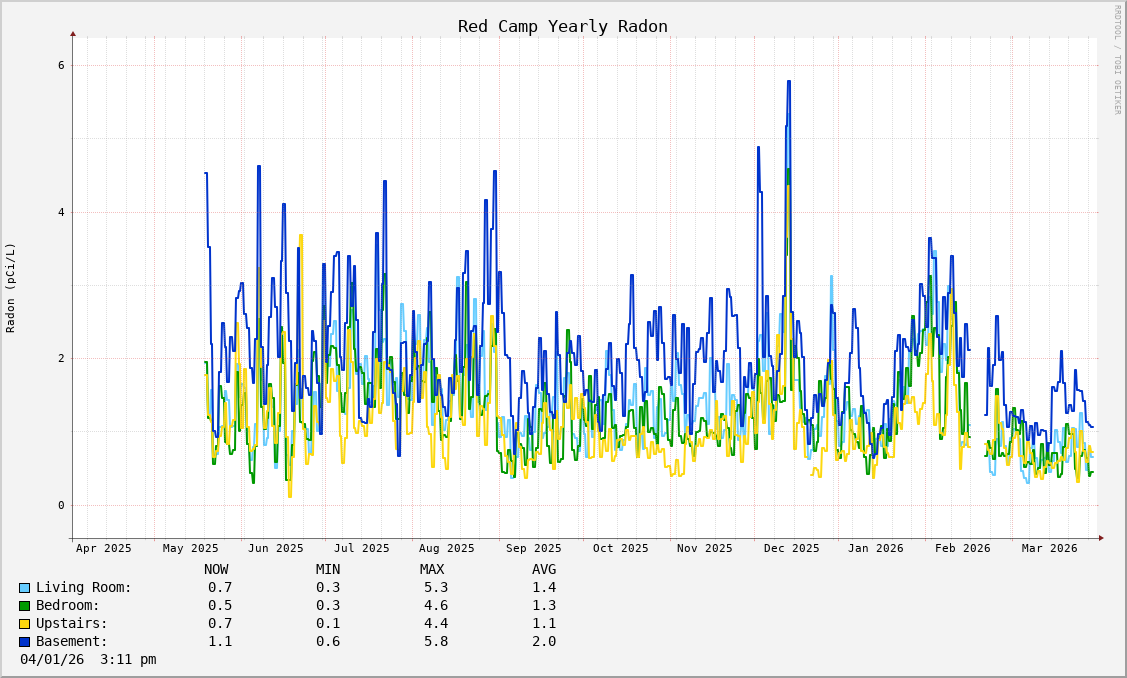This screenshot has height=678, width=1127.
Task: Click the Living Room max value 5.3
Action: (x=436, y=588)
